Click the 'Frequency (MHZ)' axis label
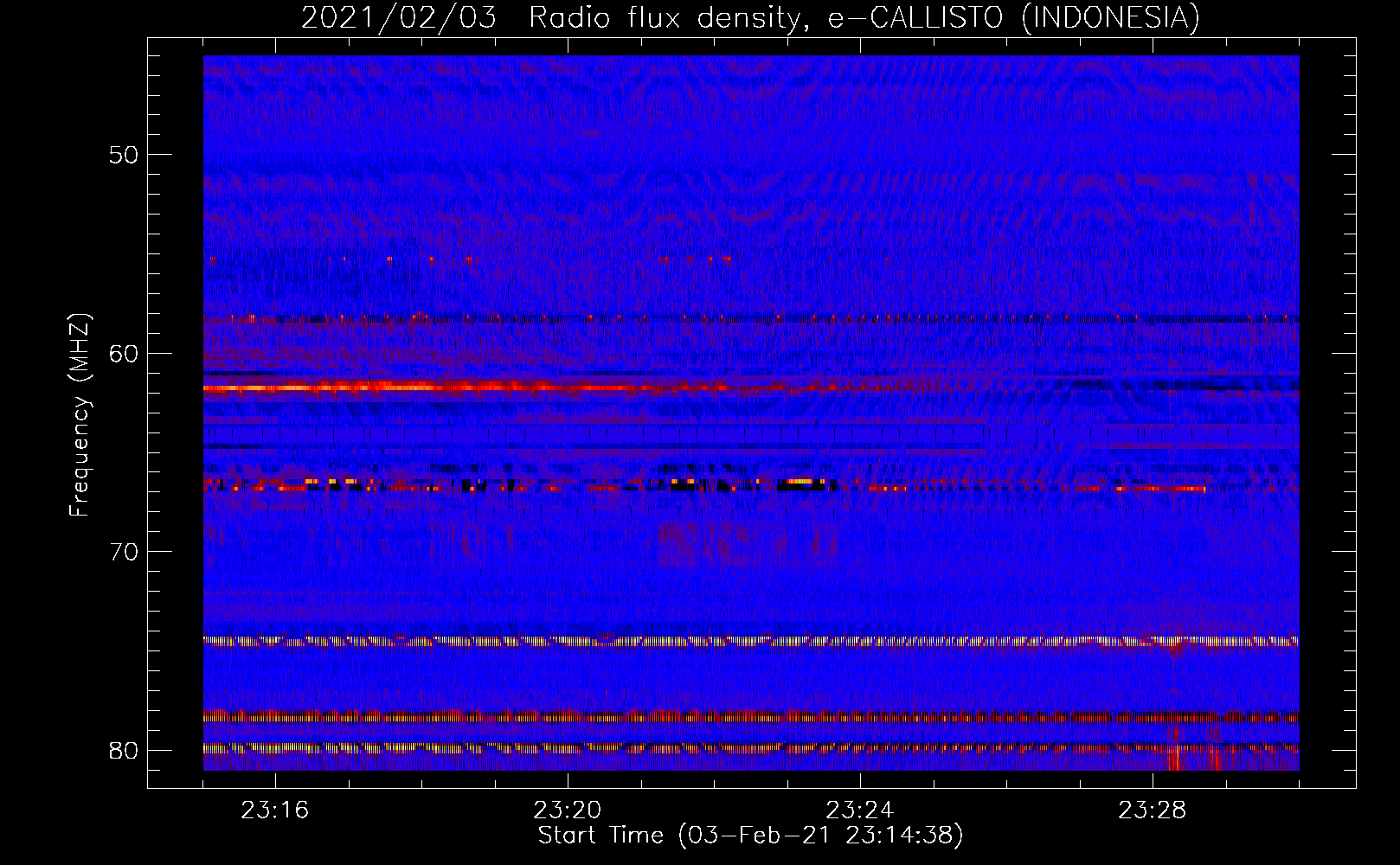The image size is (1400, 865). click(x=80, y=415)
